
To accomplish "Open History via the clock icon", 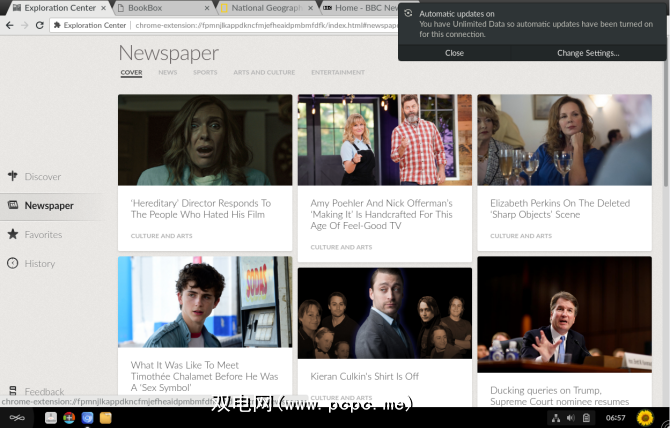I will 13,263.
